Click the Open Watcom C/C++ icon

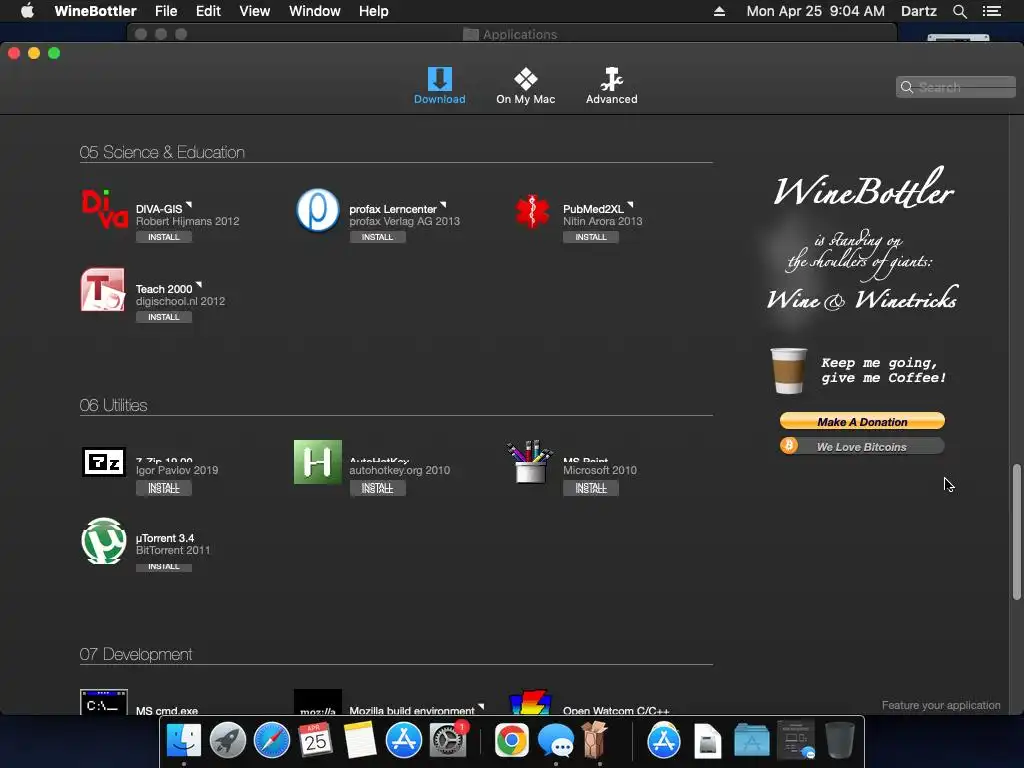(x=530, y=703)
